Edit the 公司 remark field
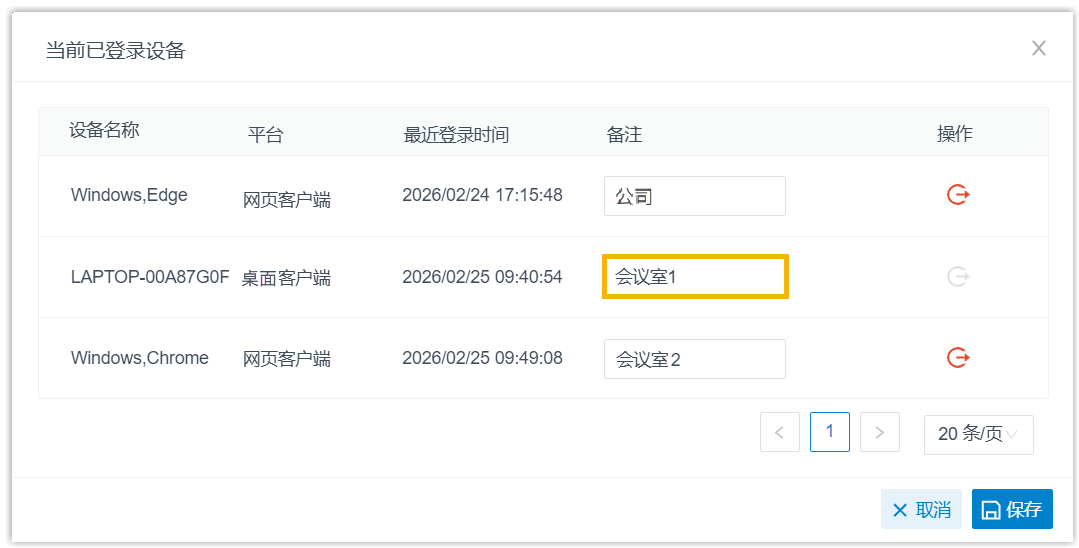This screenshot has width=1079, height=548. click(694, 196)
